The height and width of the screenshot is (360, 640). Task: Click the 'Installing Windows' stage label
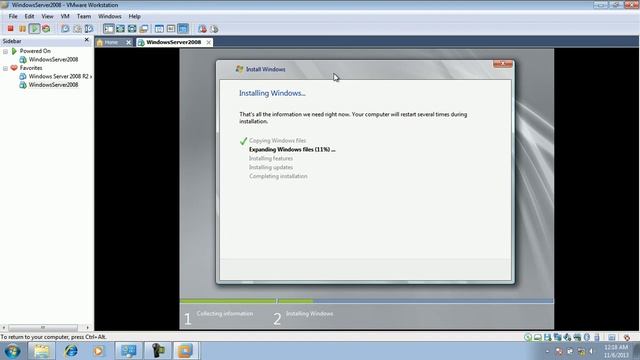309,313
